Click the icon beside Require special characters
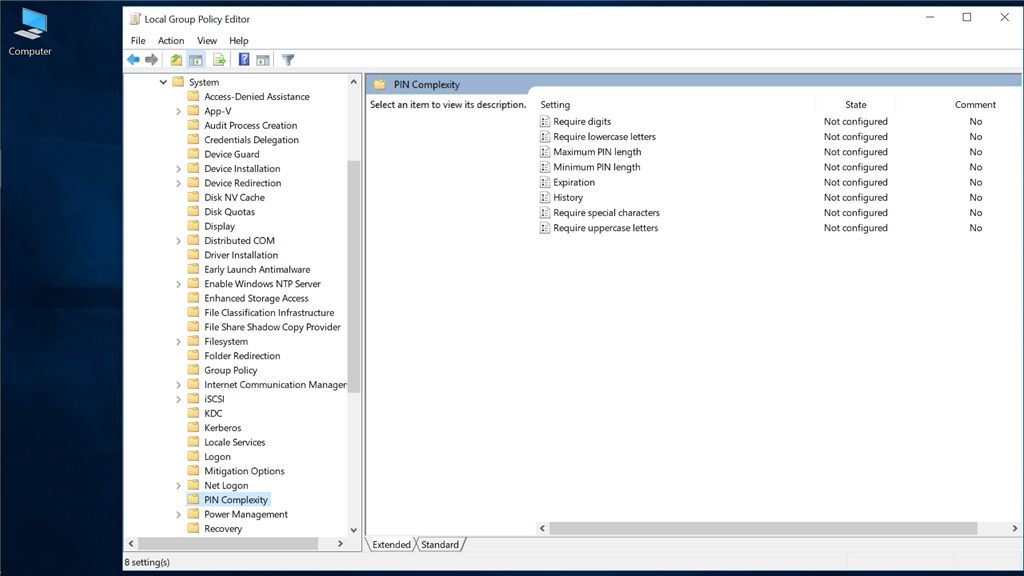Screen dimensions: 1024x576 click(x=545, y=213)
